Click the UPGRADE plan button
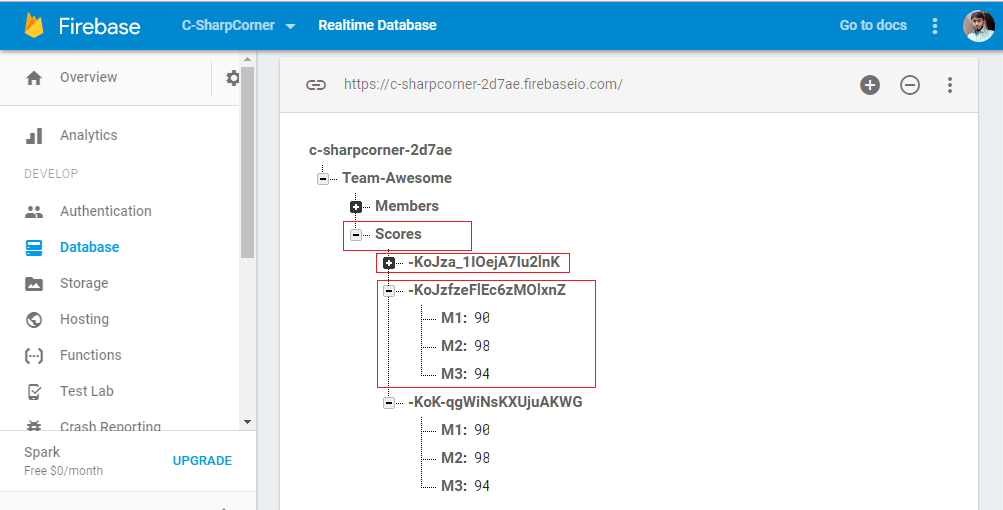 202,461
